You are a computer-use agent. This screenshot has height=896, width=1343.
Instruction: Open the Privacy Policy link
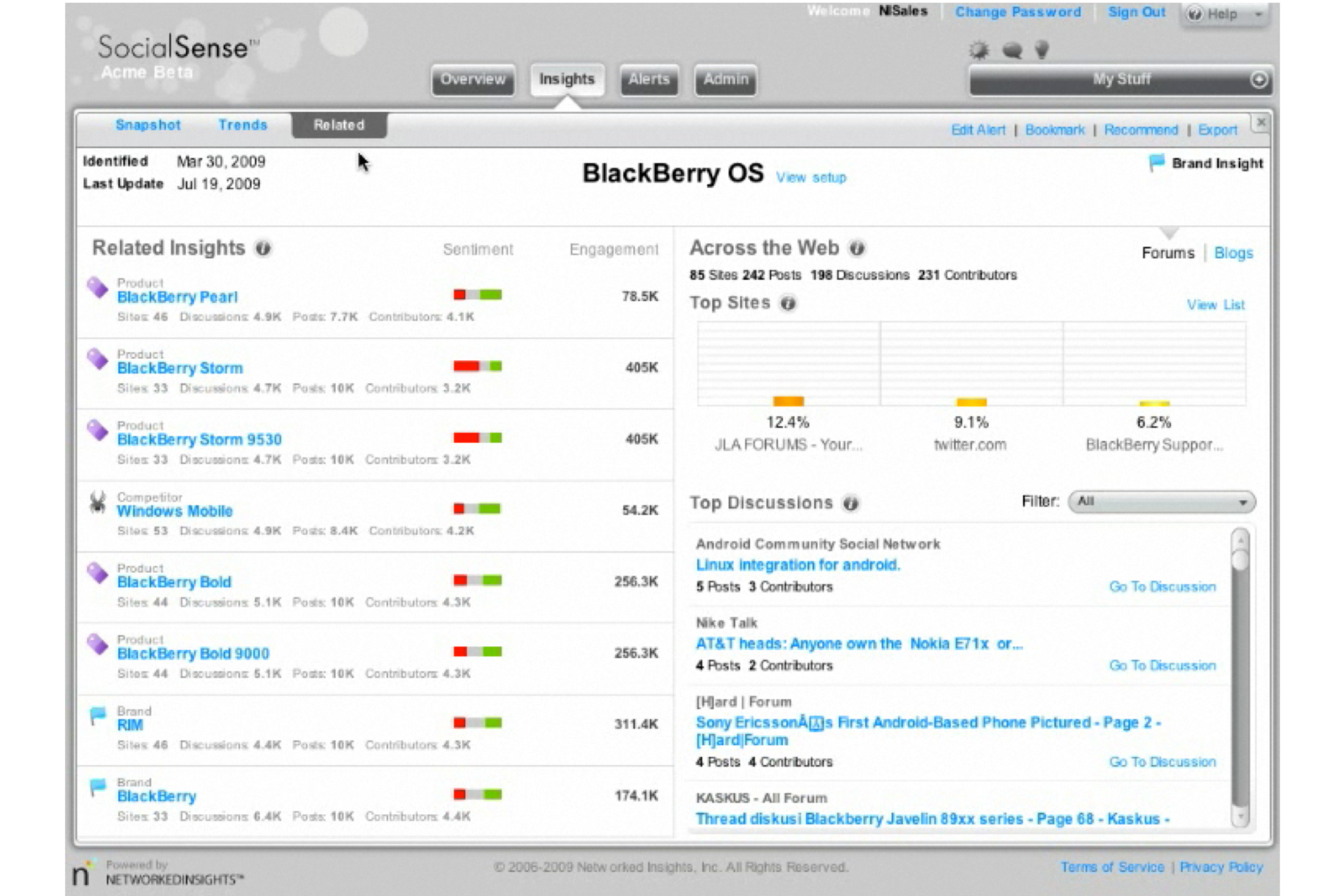[x=1221, y=867]
